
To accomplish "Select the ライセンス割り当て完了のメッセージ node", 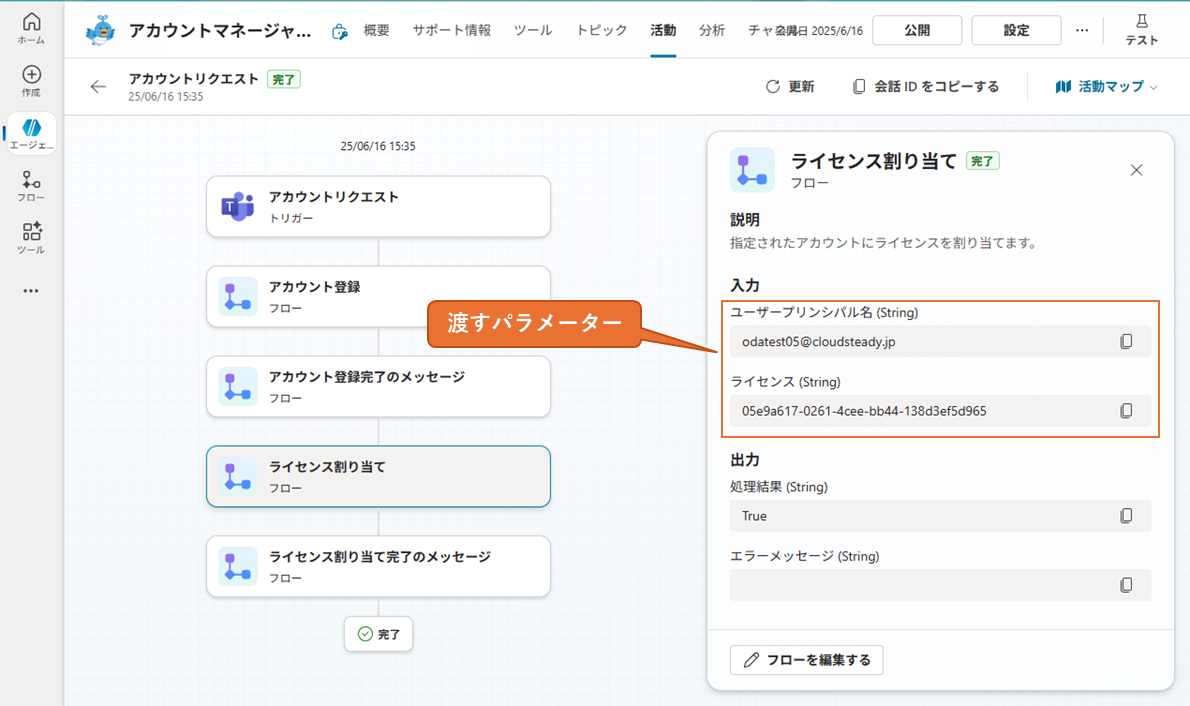I will click(378, 566).
